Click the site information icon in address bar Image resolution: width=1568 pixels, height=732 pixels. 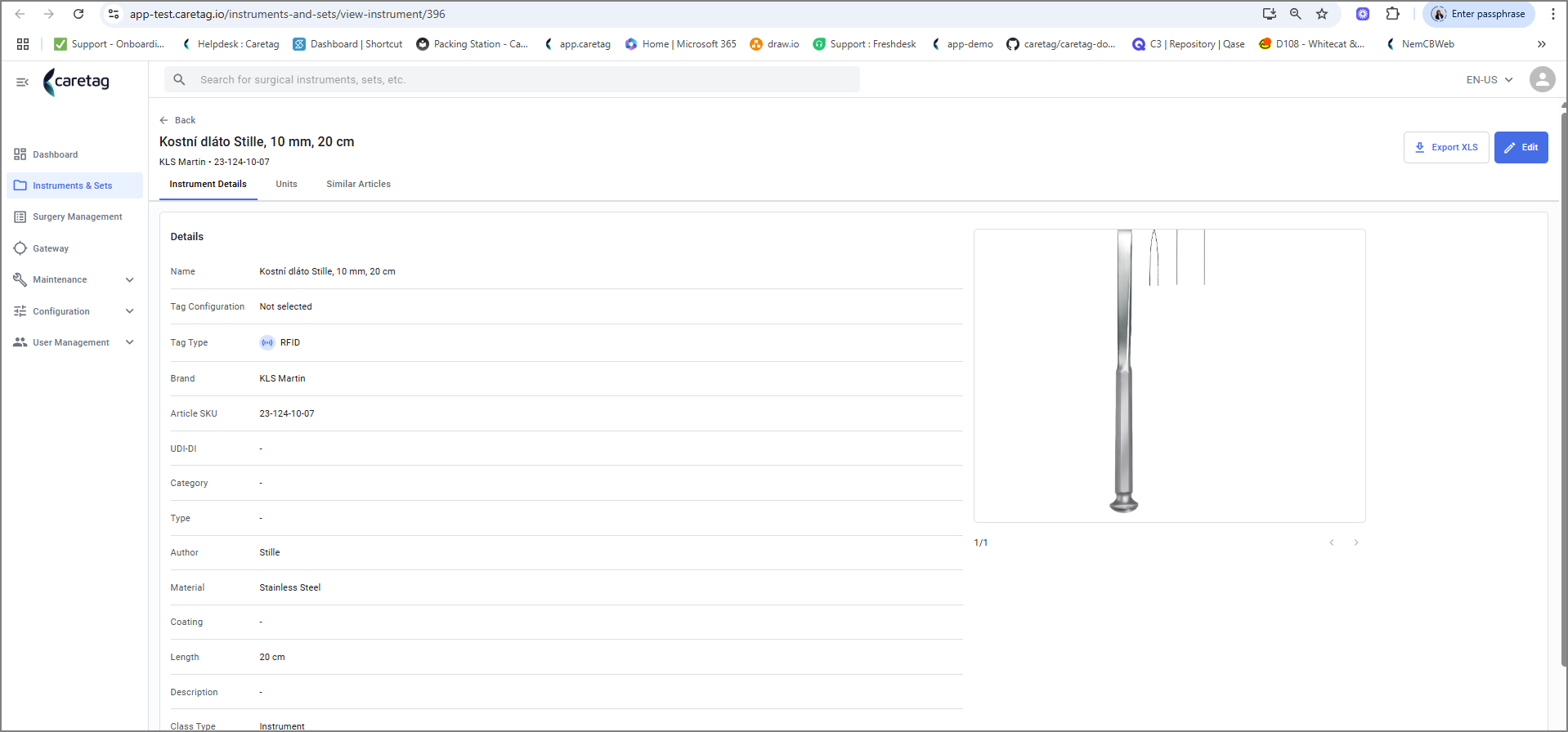[114, 14]
